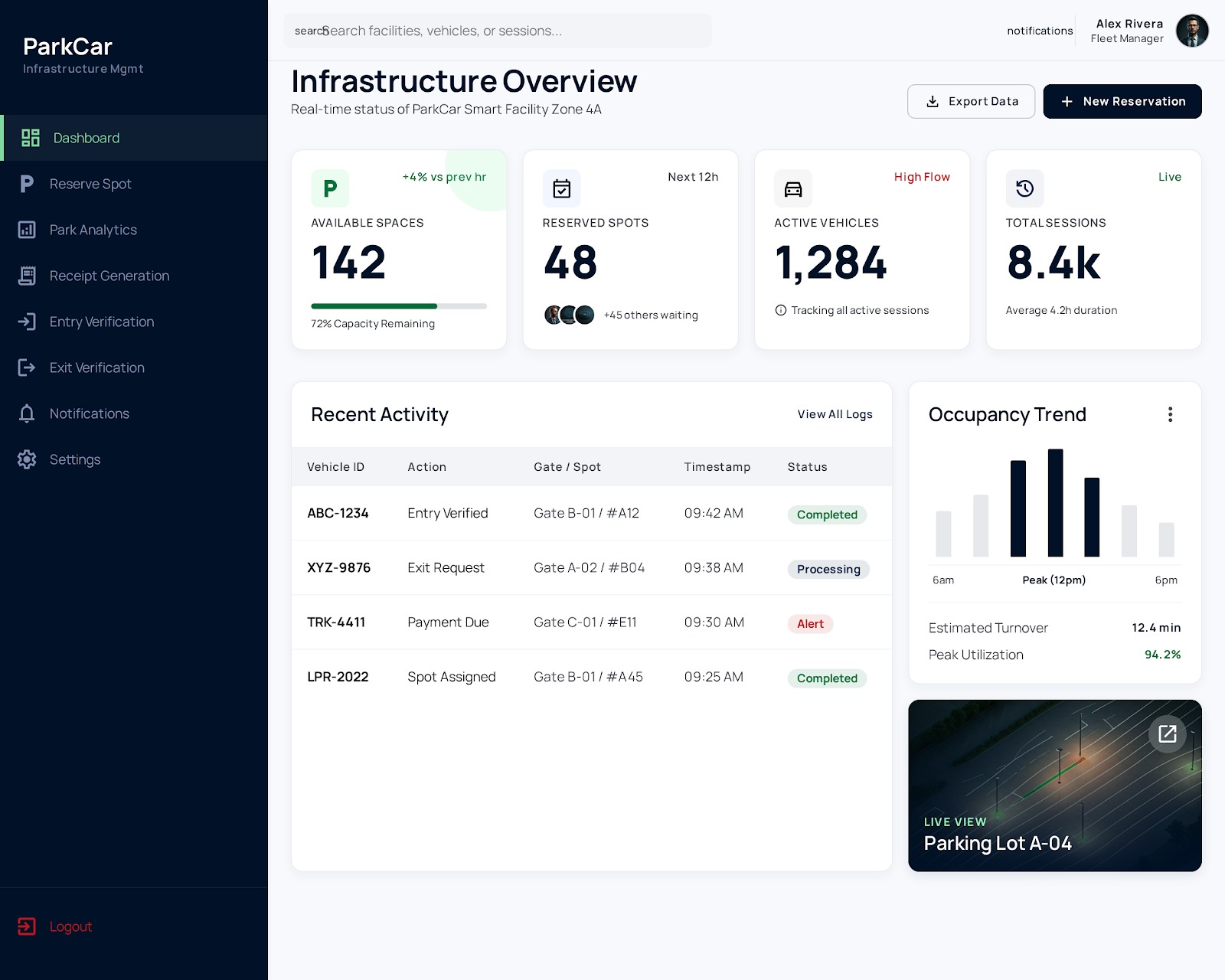
Task: Open the Settings gear icon
Action: point(27,459)
